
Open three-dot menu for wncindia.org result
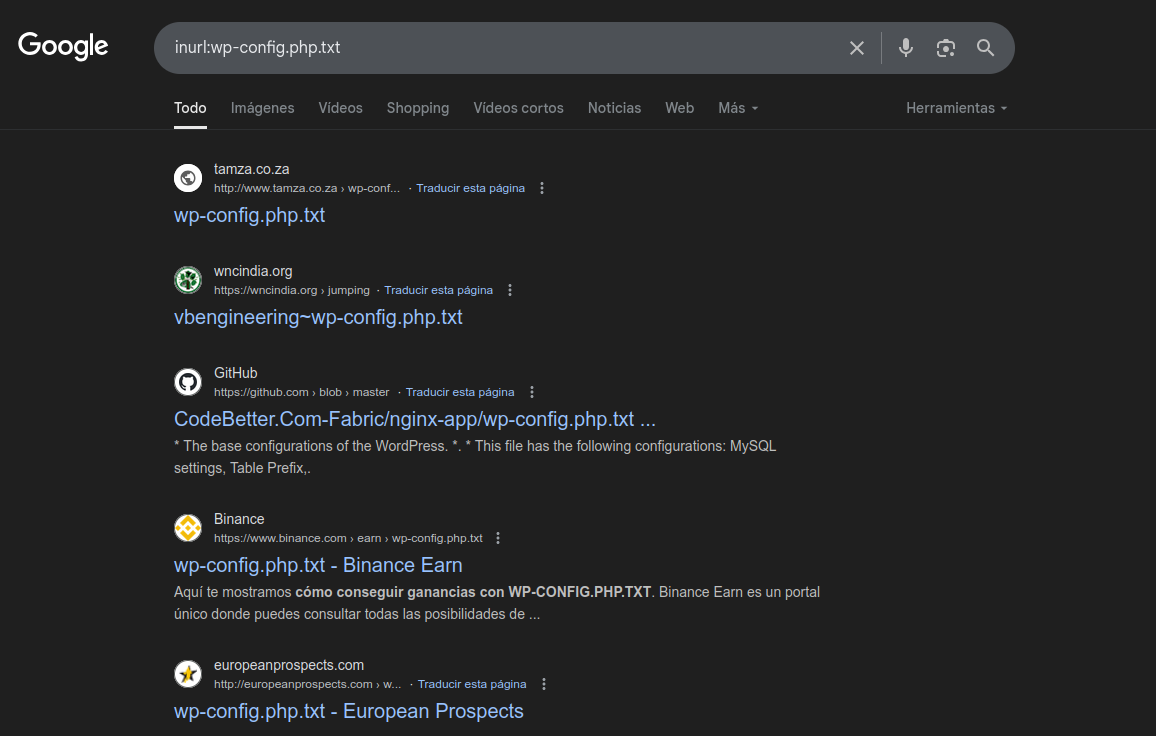(x=510, y=290)
